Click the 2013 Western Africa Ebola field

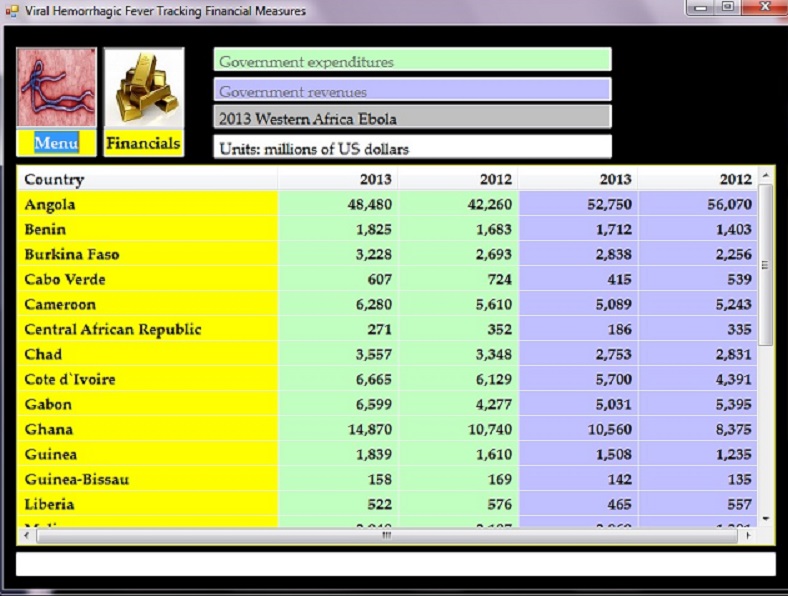[412, 118]
